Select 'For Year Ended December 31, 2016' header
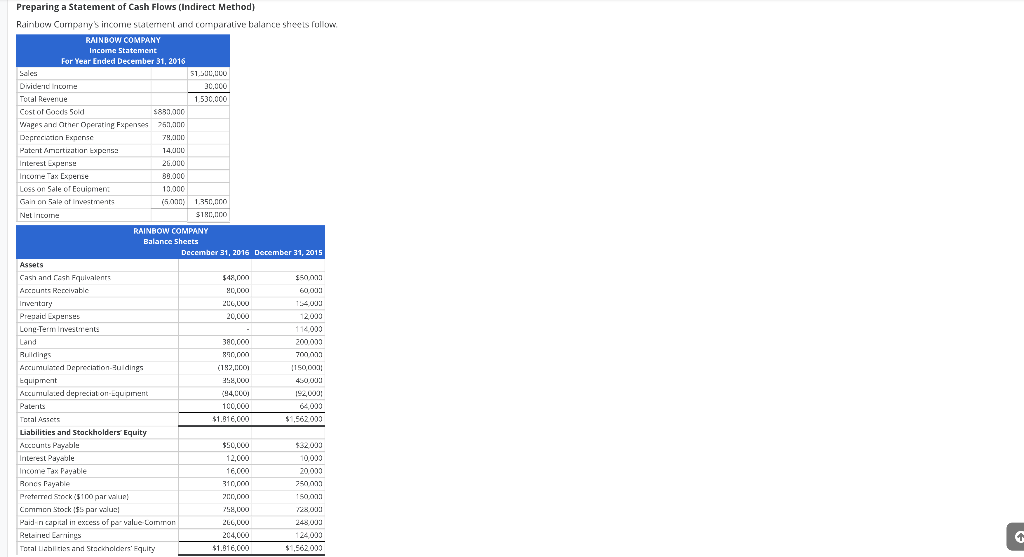This screenshot has width=1024, height=557. (x=123, y=61)
